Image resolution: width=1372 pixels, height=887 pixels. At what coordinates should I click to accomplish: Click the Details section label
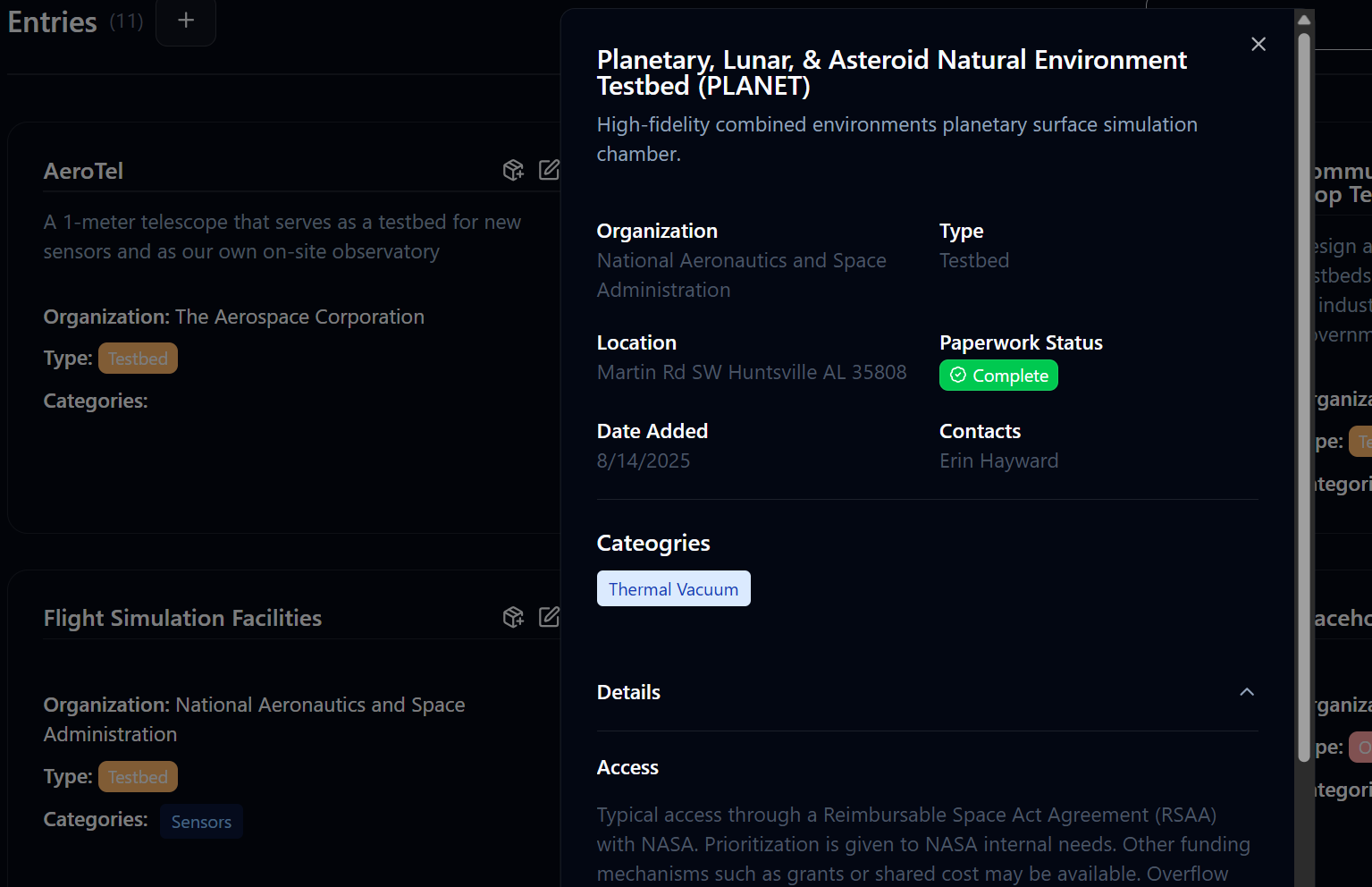tap(628, 692)
